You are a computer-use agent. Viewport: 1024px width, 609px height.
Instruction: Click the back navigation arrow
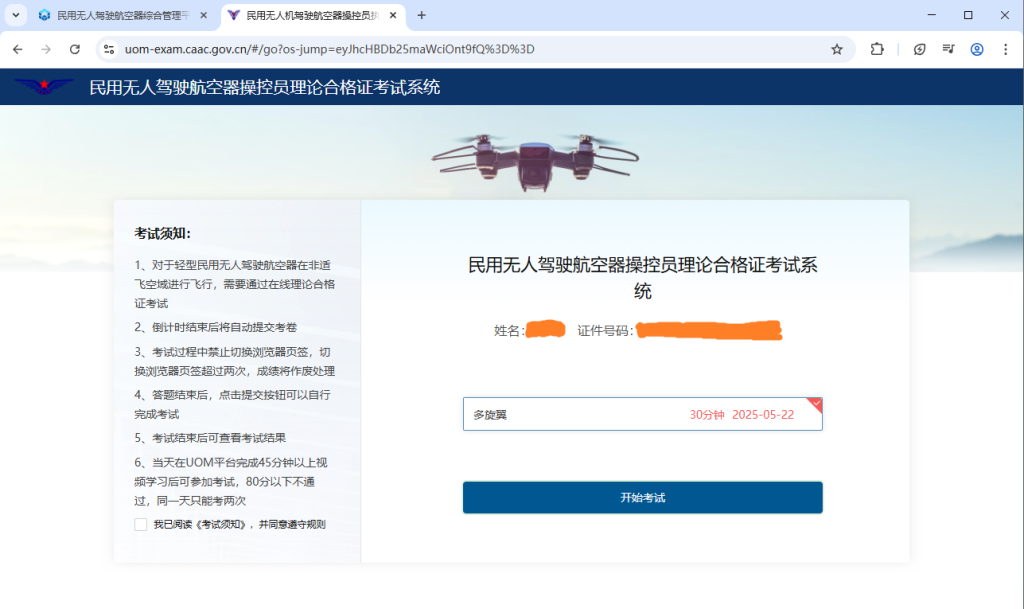coord(17,49)
